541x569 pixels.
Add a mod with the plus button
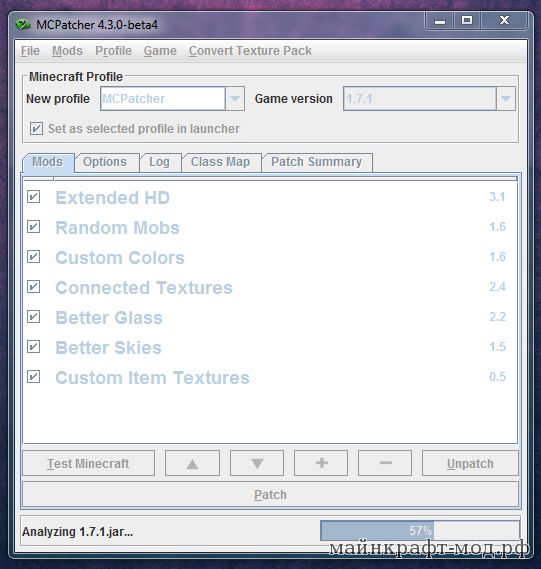click(x=321, y=463)
